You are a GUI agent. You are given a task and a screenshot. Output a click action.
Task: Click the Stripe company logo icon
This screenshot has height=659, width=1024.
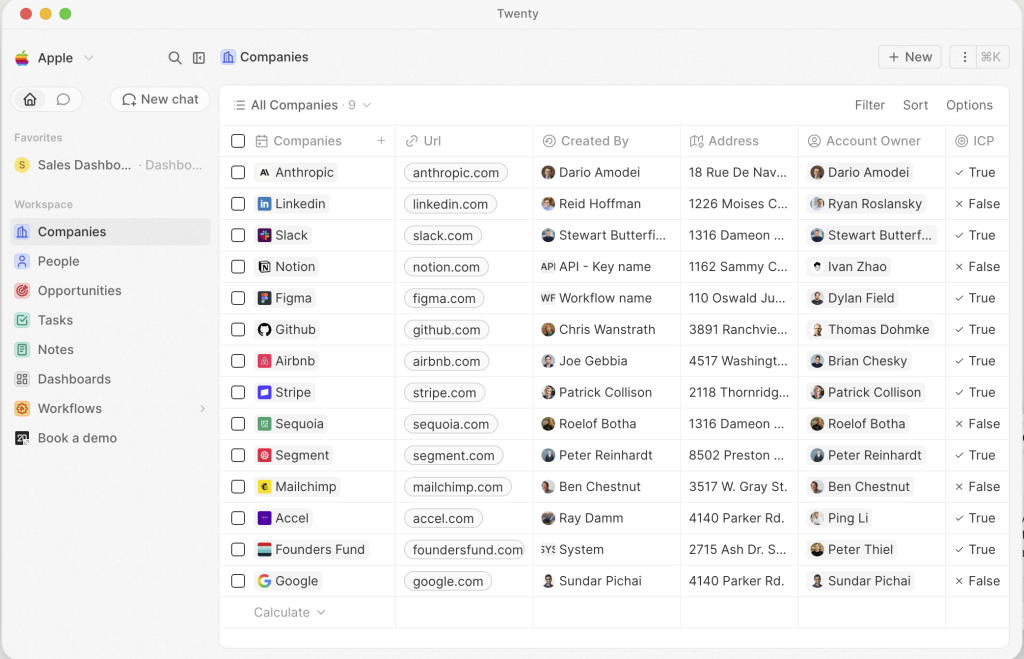(264, 392)
